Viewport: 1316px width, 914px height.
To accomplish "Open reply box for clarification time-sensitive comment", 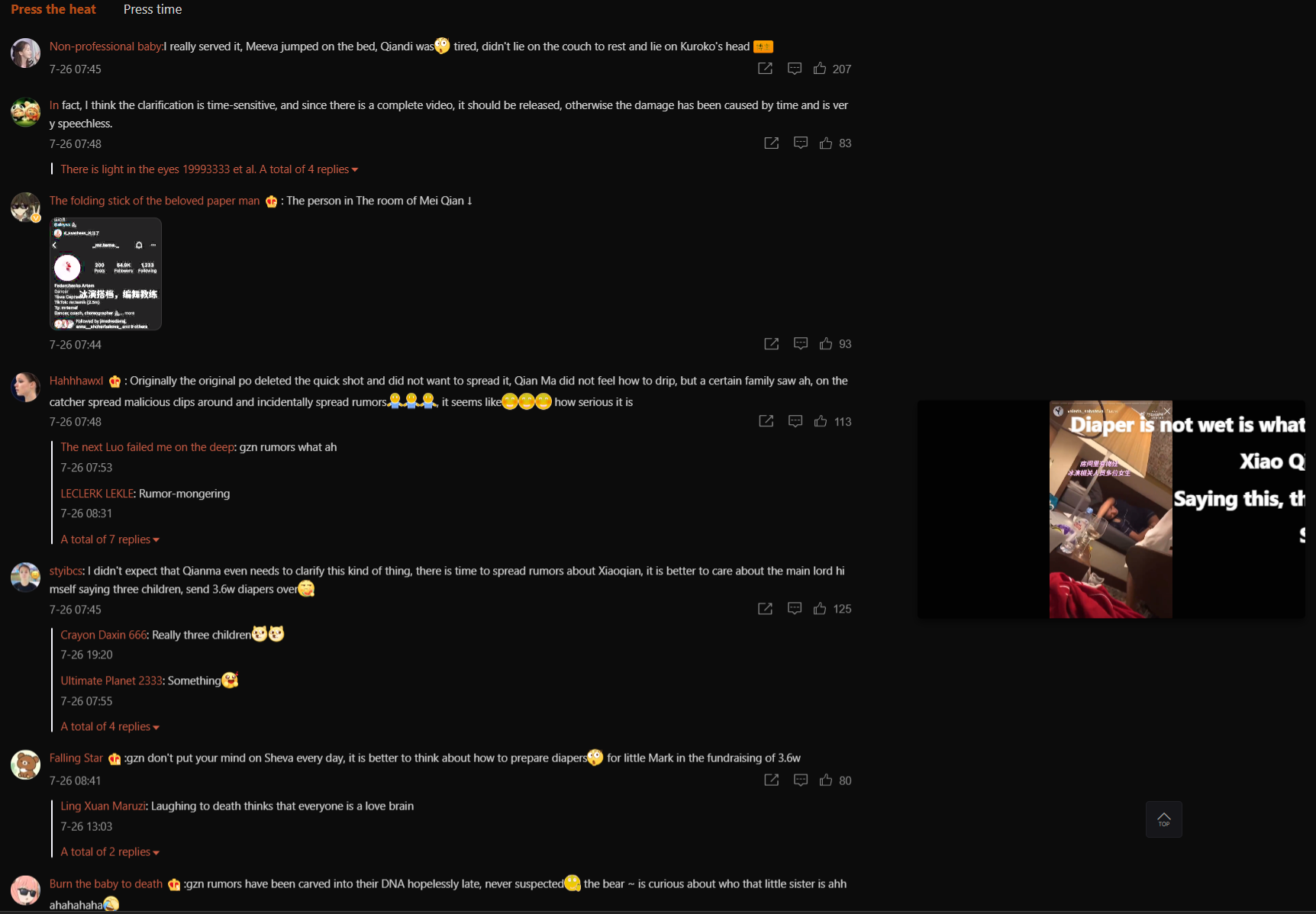I will [801, 143].
